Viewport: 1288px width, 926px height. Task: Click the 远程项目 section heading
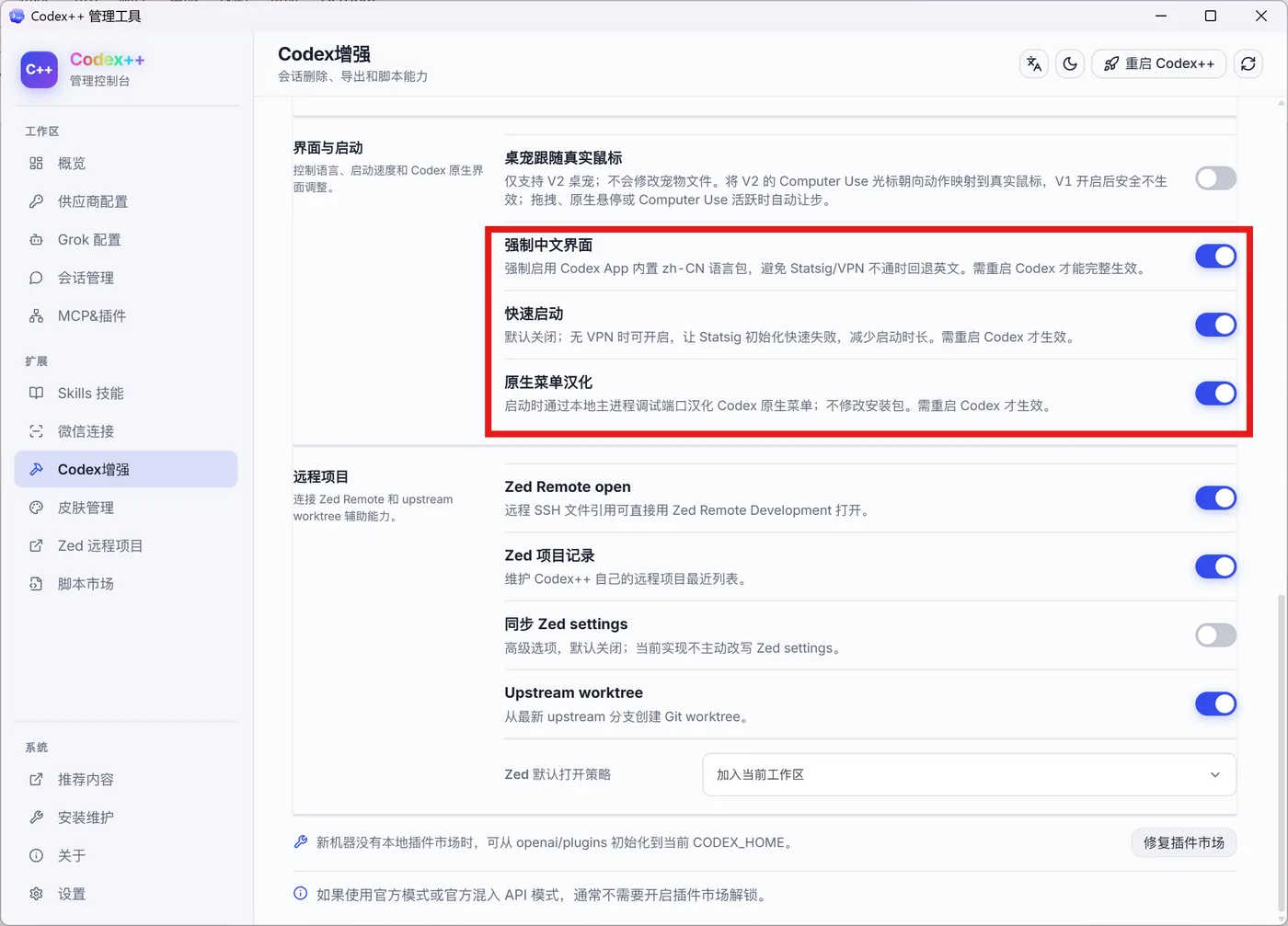pyautogui.click(x=321, y=476)
